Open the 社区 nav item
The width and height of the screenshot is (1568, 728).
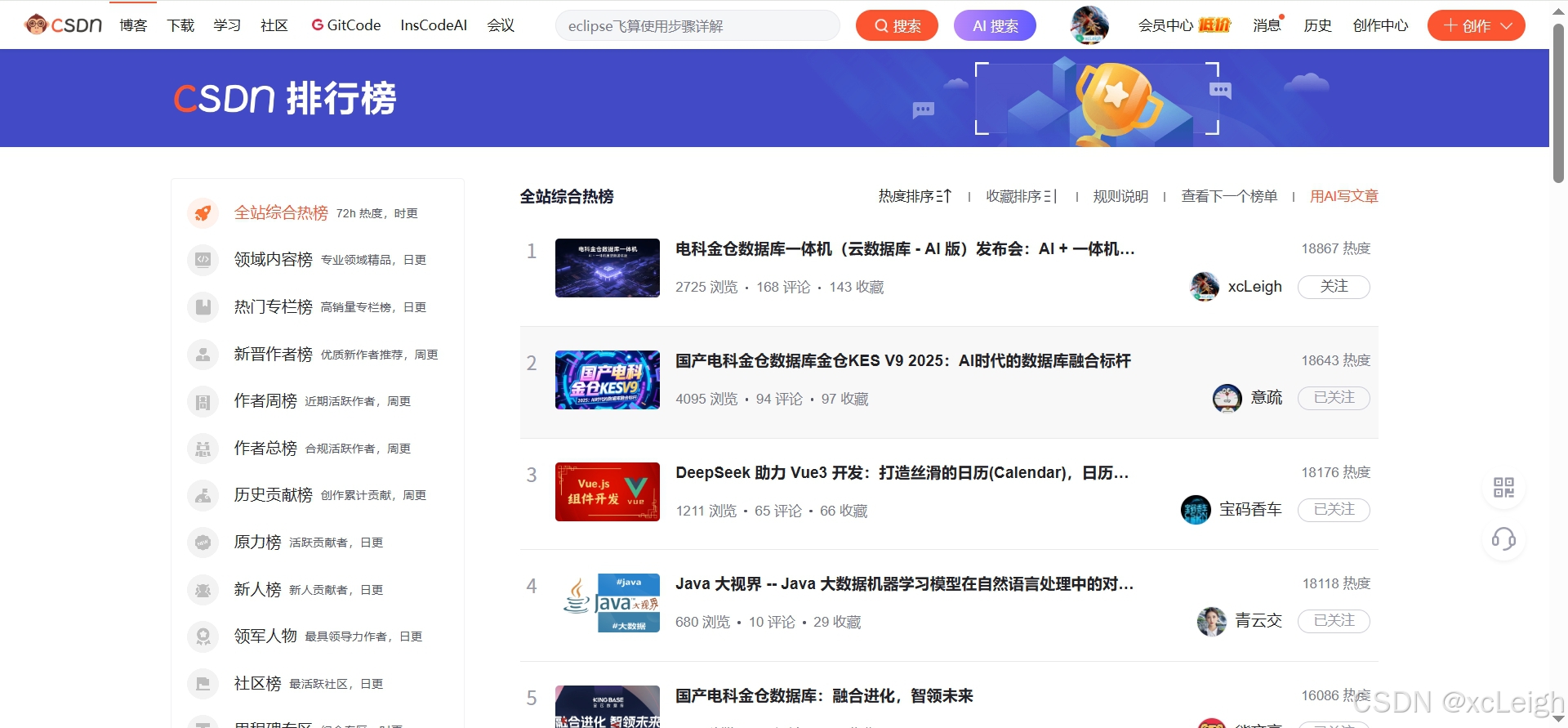(274, 25)
